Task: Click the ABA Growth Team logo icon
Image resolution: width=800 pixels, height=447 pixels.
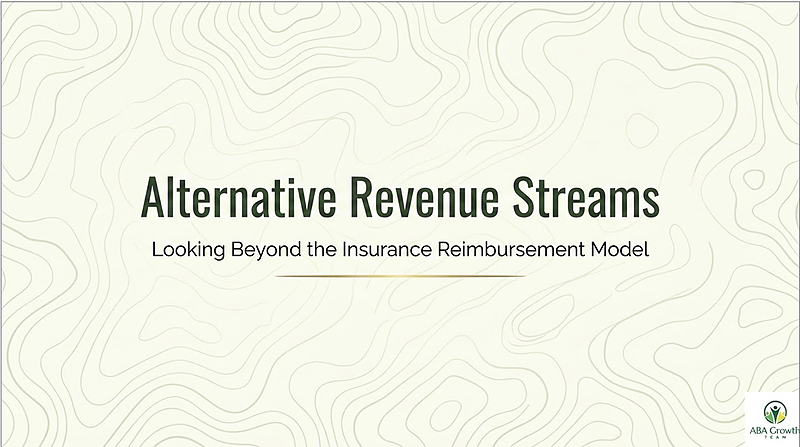Action: [776, 412]
